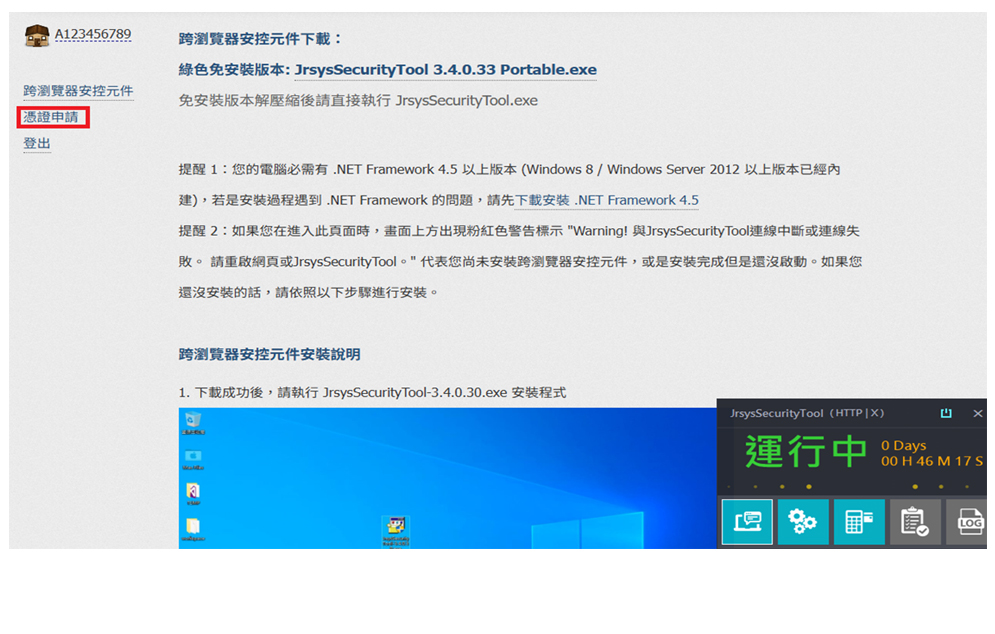The image size is (995, 634).
Task: Click the green 運行中 status text
Action: pyautogui.click(x=805, y=452)
